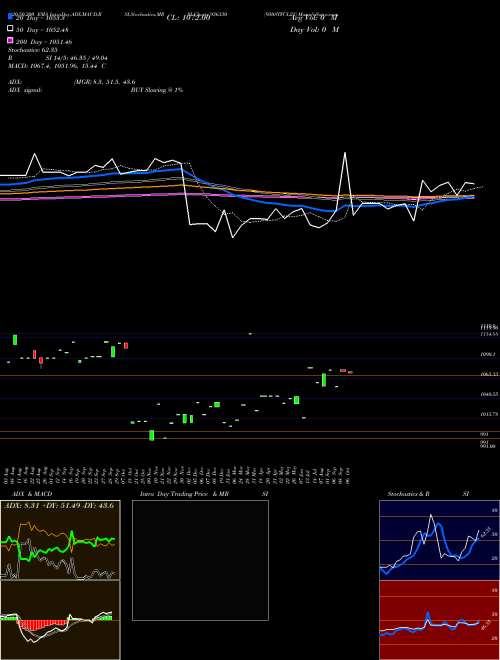Viewport: 500px width, 660px height.
Task: Click the white 50 Day legend swatch
Action: [10, 29]
